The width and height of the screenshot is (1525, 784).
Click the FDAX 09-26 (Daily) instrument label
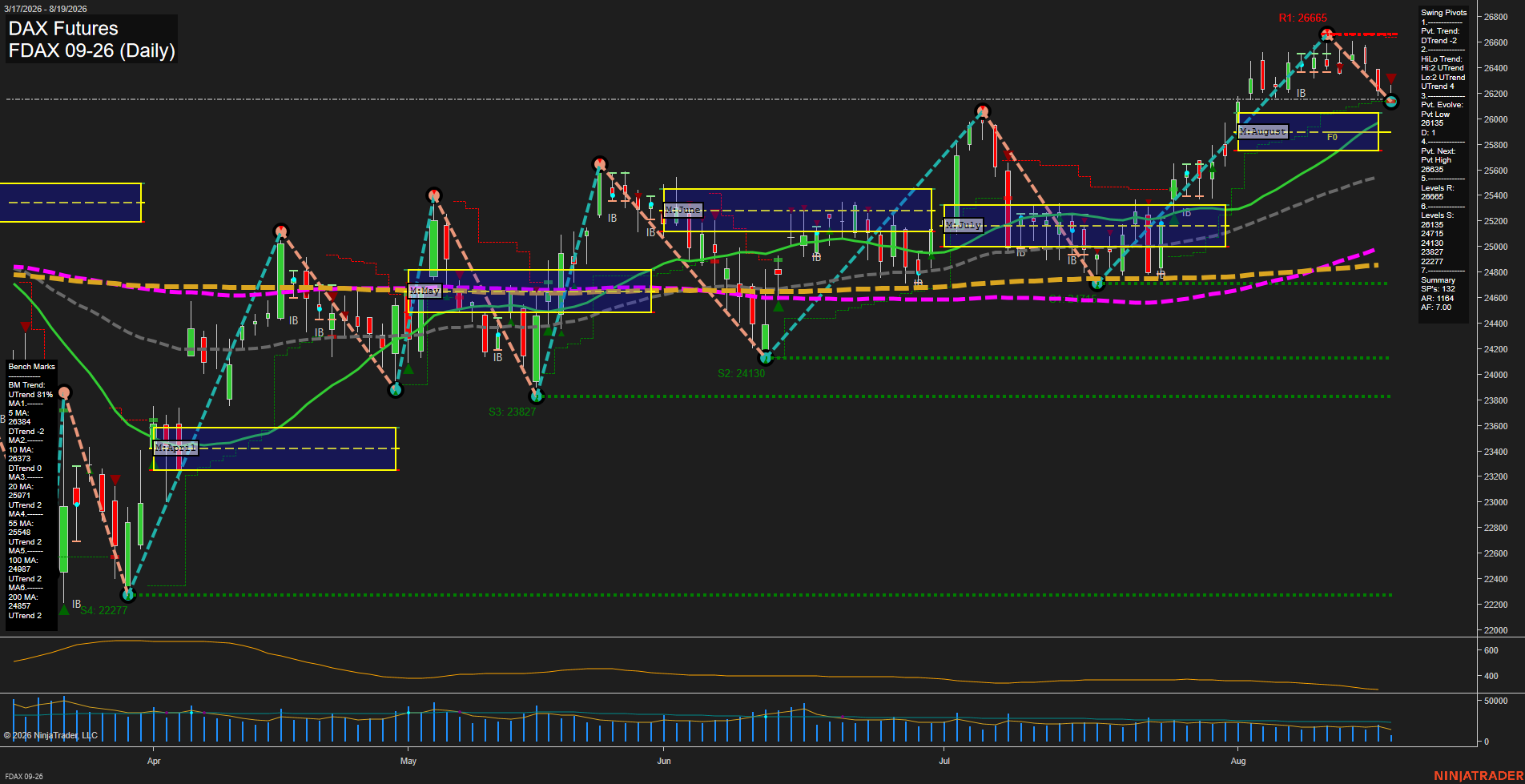tap(91, 50)
